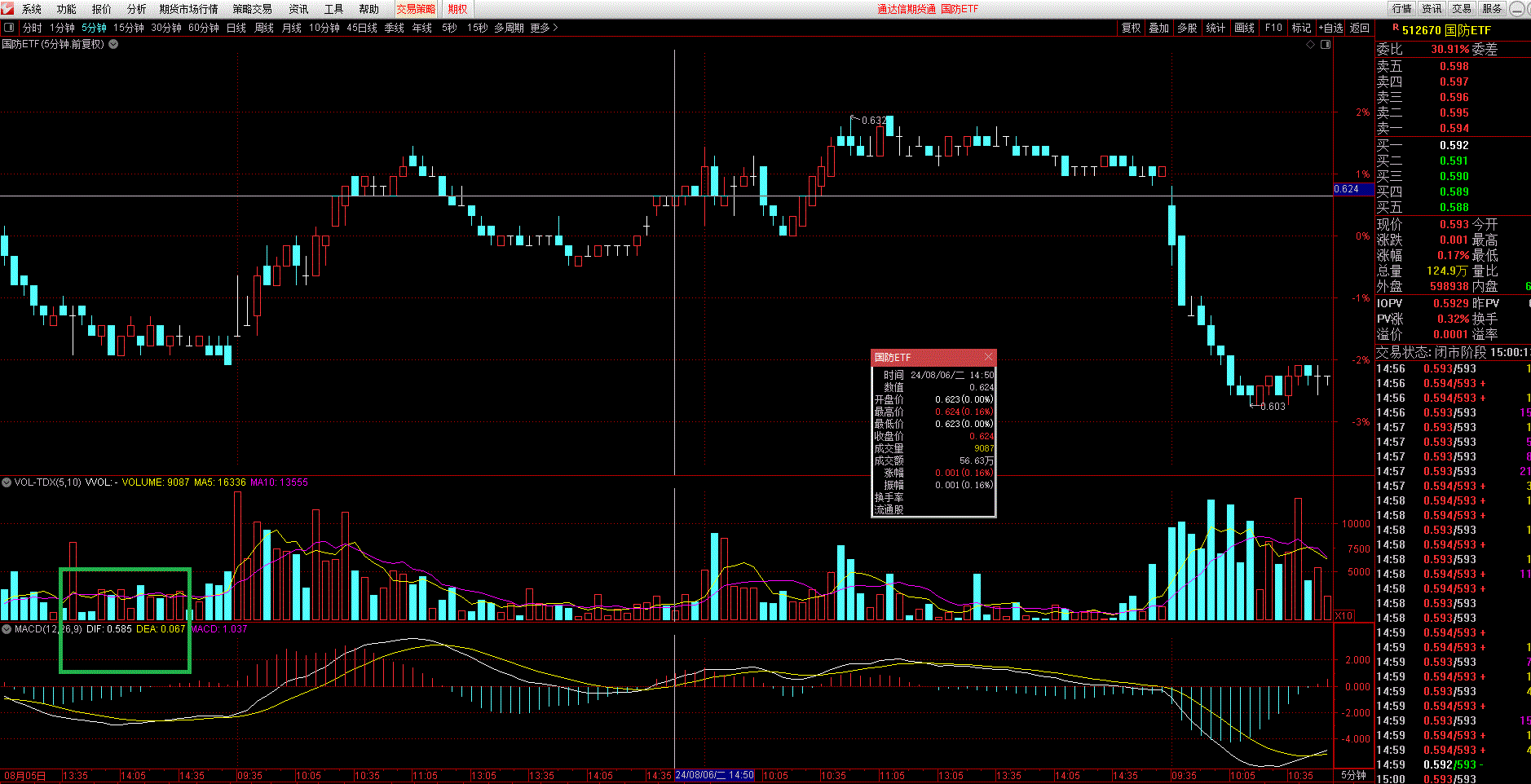
Task: Open the 期货市场行情 menu
Action: pyautogui.click(x=189, y=9)
